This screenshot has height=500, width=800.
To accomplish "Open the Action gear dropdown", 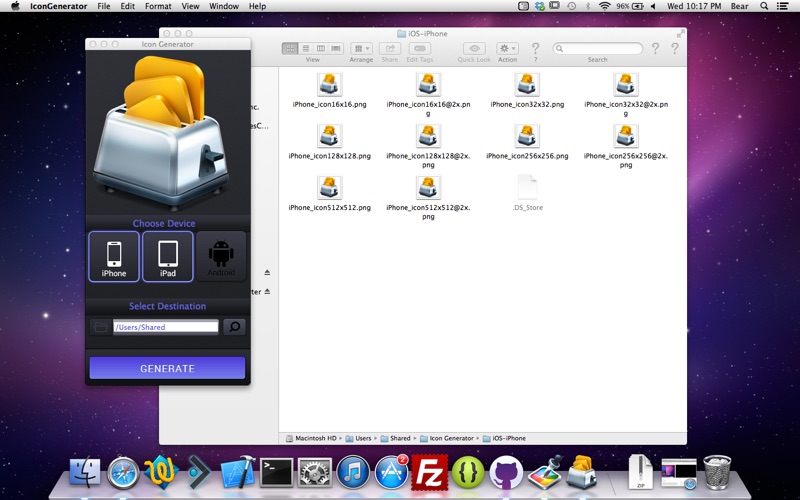I will (507, 48).
